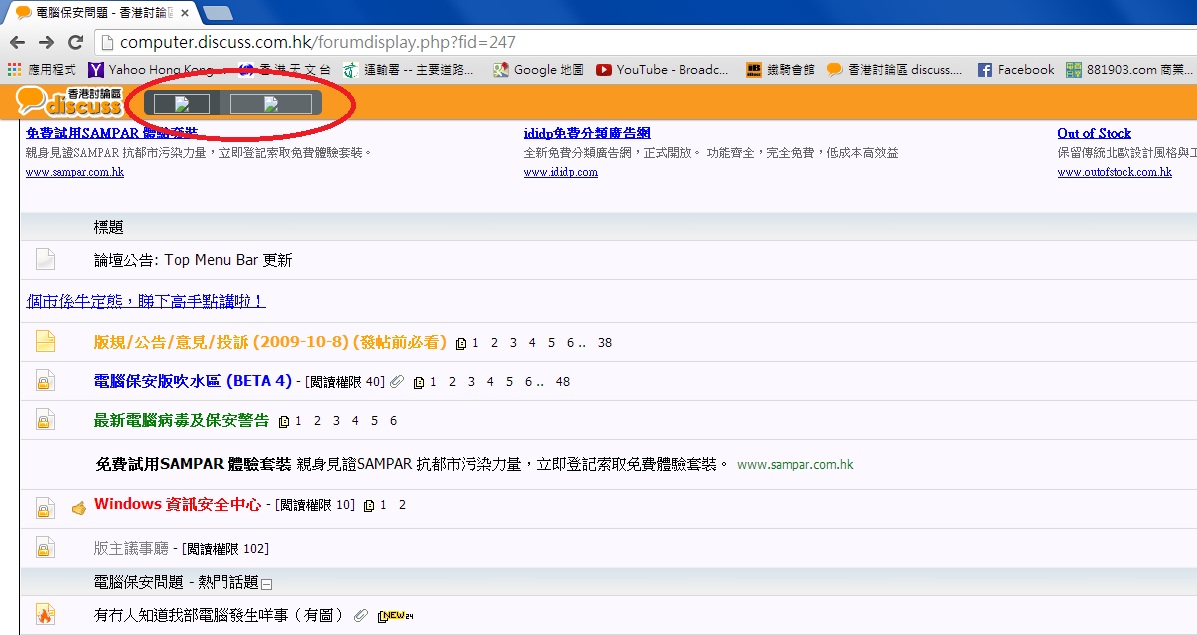Click yellow folder icon beside 版規/公告
Screen dimensions: 1197x635
coord(45,341)
